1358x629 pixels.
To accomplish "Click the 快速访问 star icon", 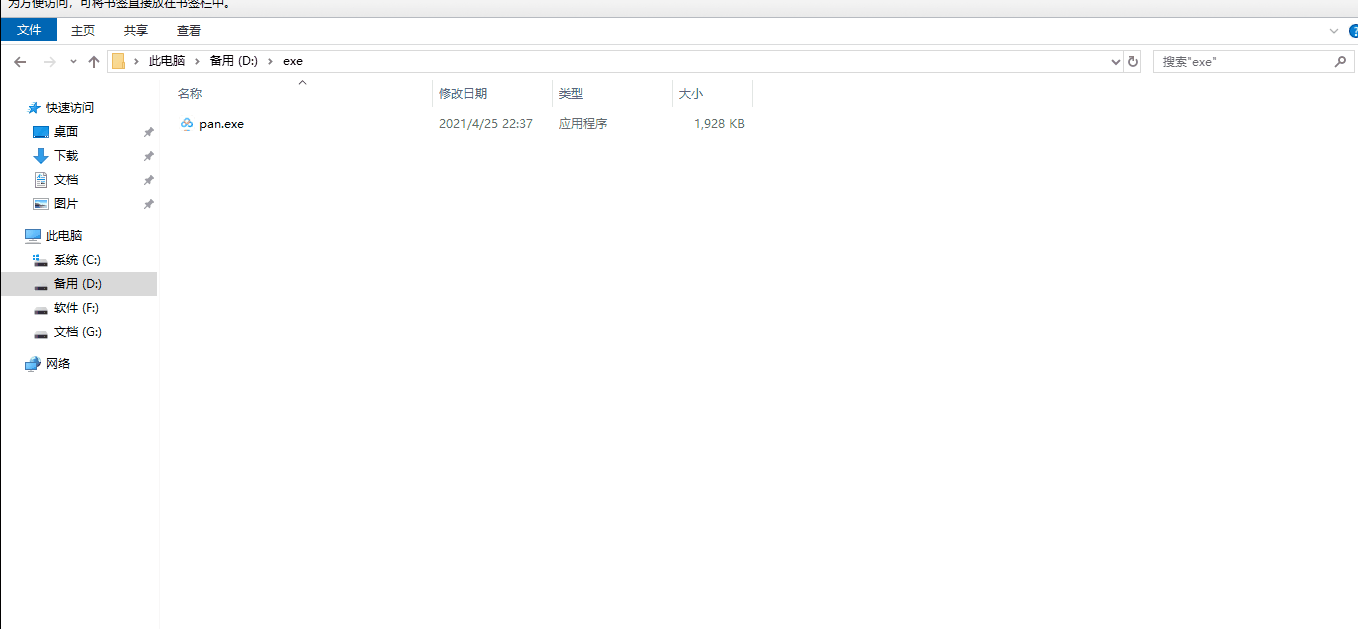I will tap(34, 108).
